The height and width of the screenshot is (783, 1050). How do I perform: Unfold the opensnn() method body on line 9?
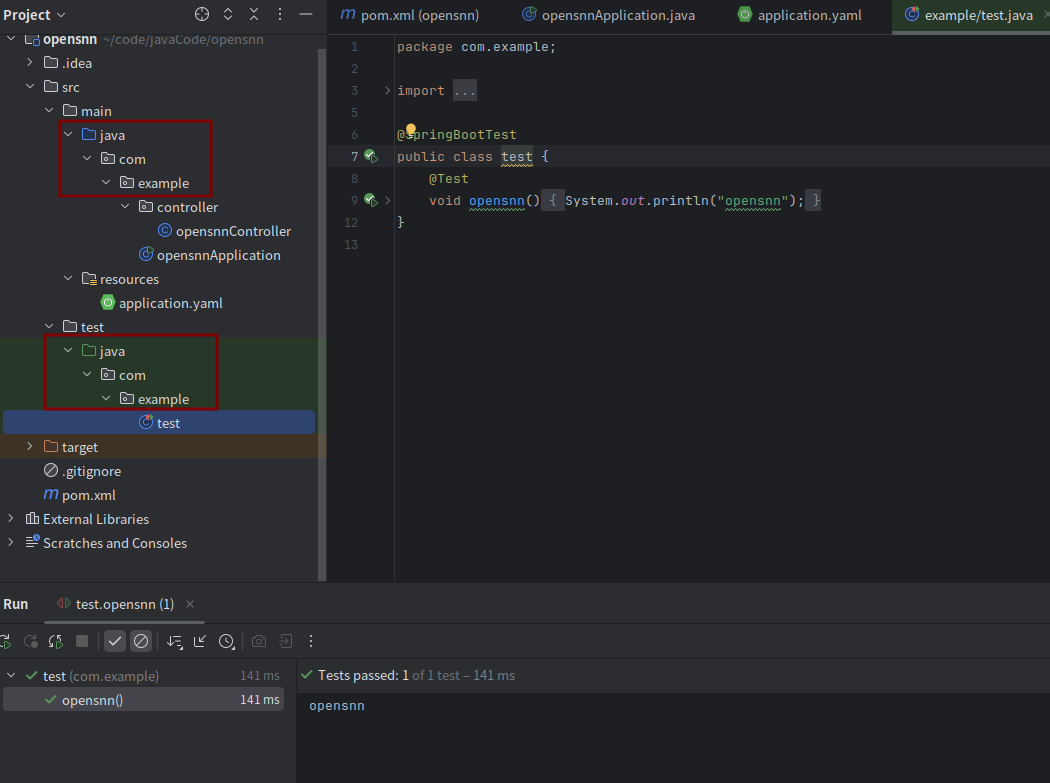tap(387, 200)
